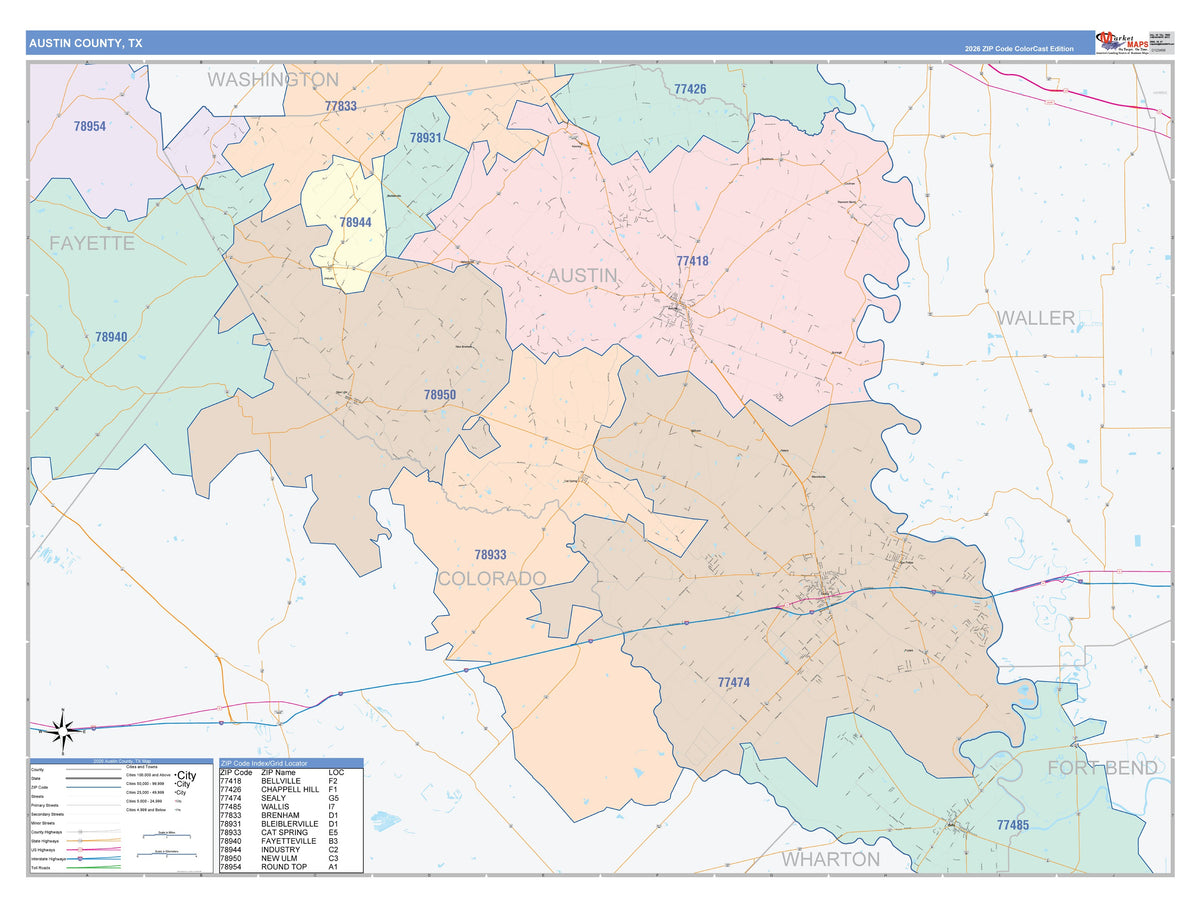Click the 78940 ZIP label on the map
The height and width of the screenshot is (908, 1200).
pos(111,337)
